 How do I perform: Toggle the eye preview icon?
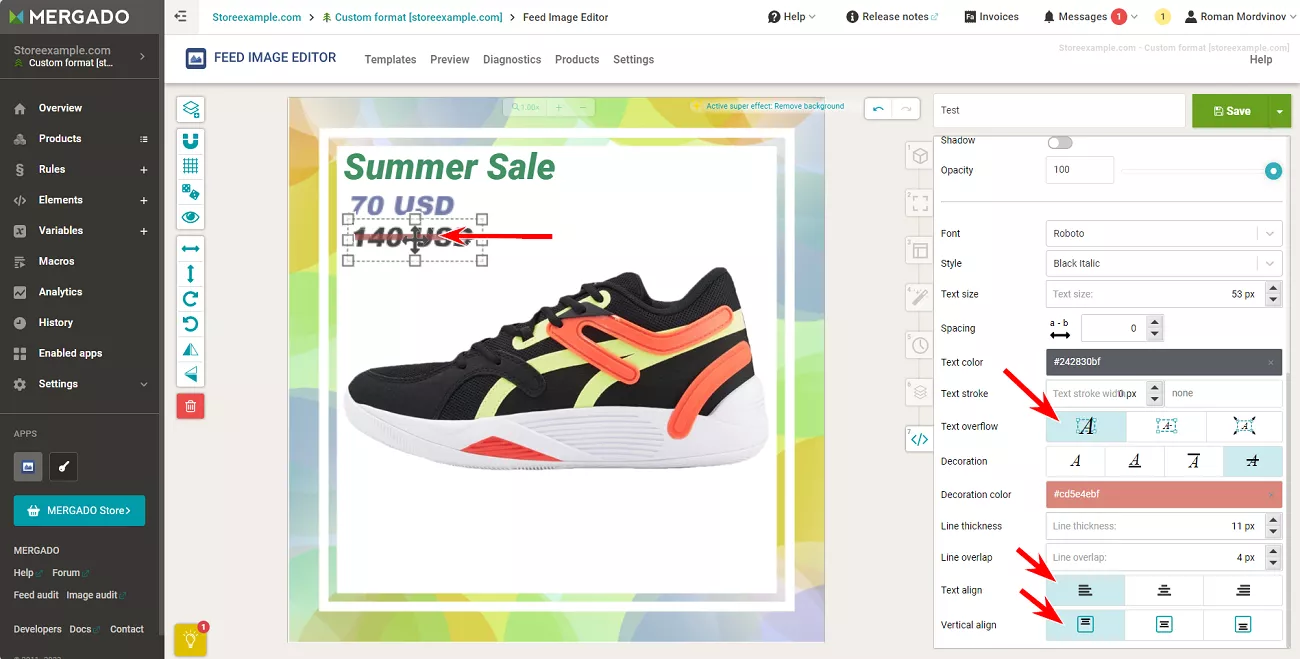pos(190,217)
